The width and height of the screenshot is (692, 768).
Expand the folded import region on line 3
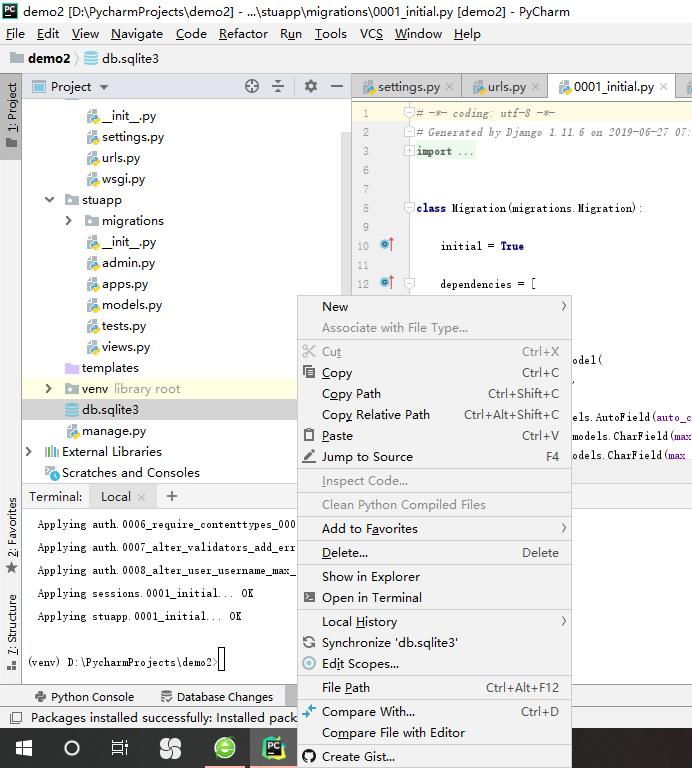[409, 151]
